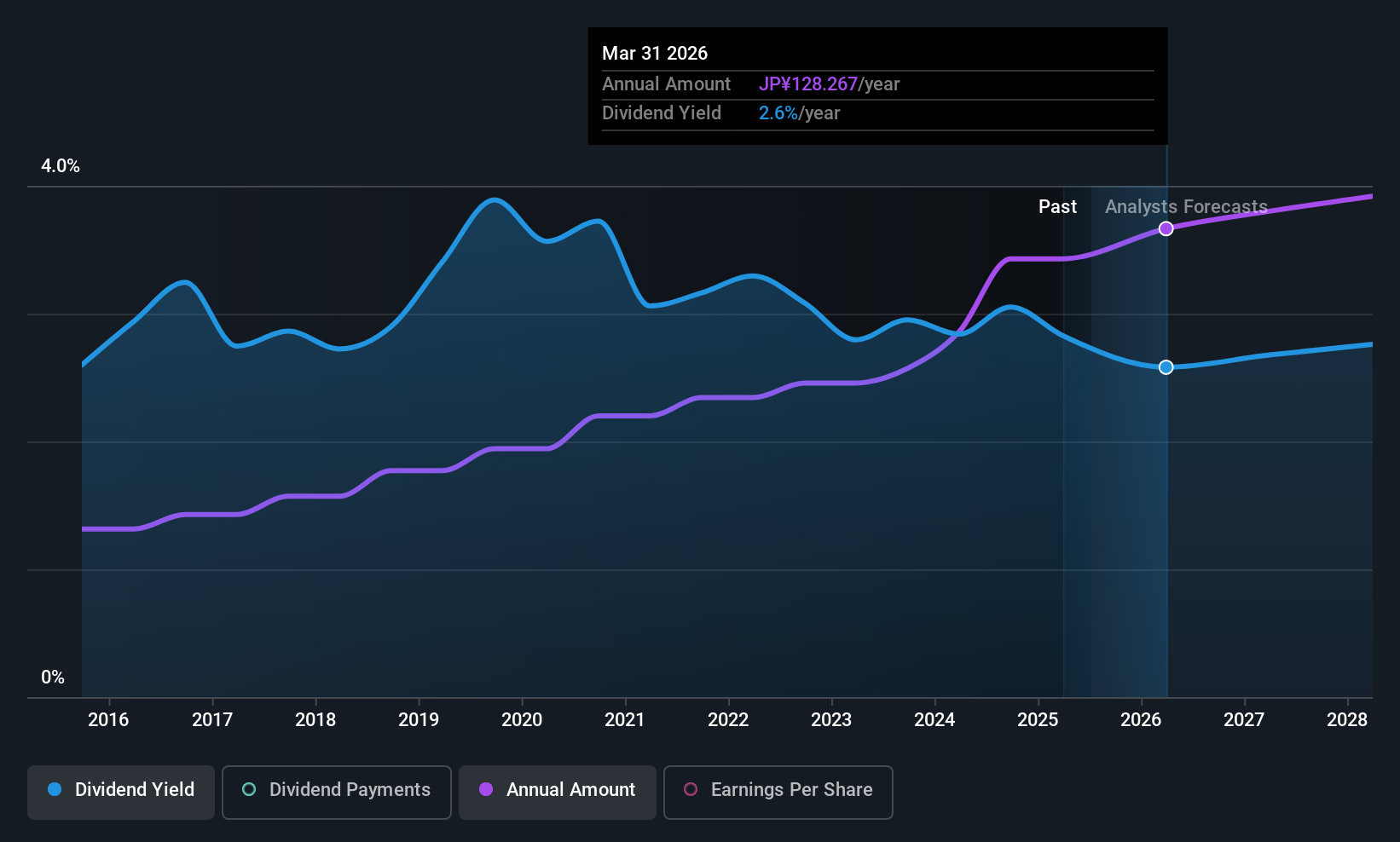Toggle the Annual Amount series off
This screenshot has height=842, width=1400.
point(557,791)
